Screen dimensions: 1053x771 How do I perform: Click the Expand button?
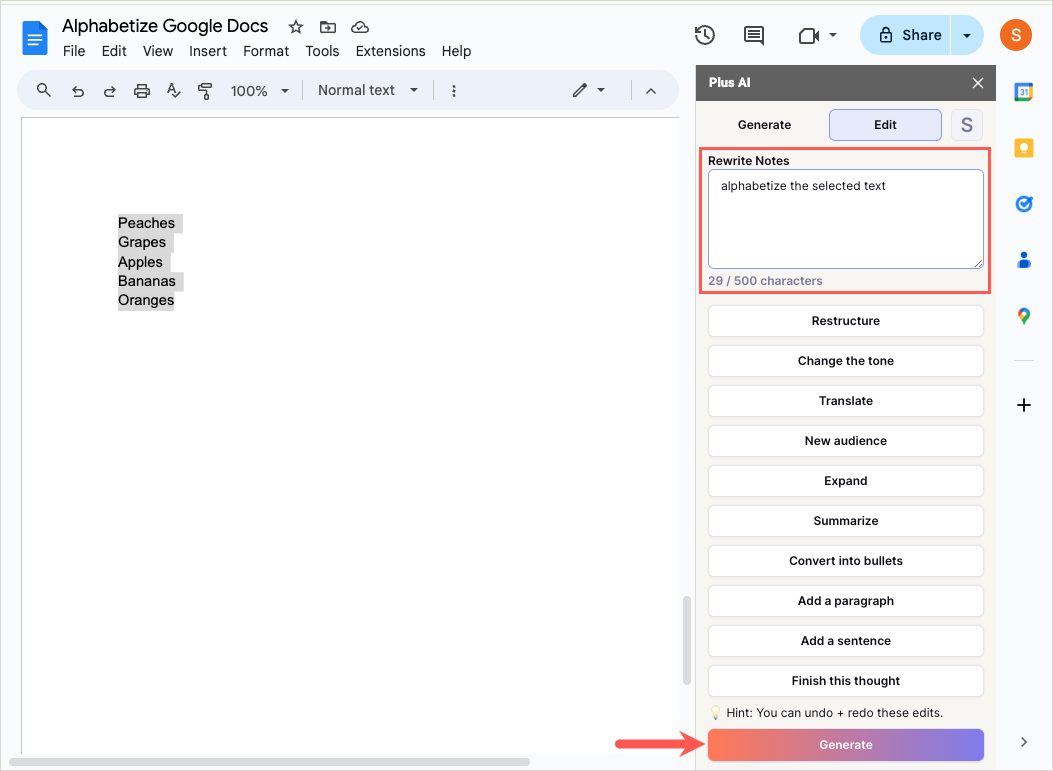click(845, 481)
